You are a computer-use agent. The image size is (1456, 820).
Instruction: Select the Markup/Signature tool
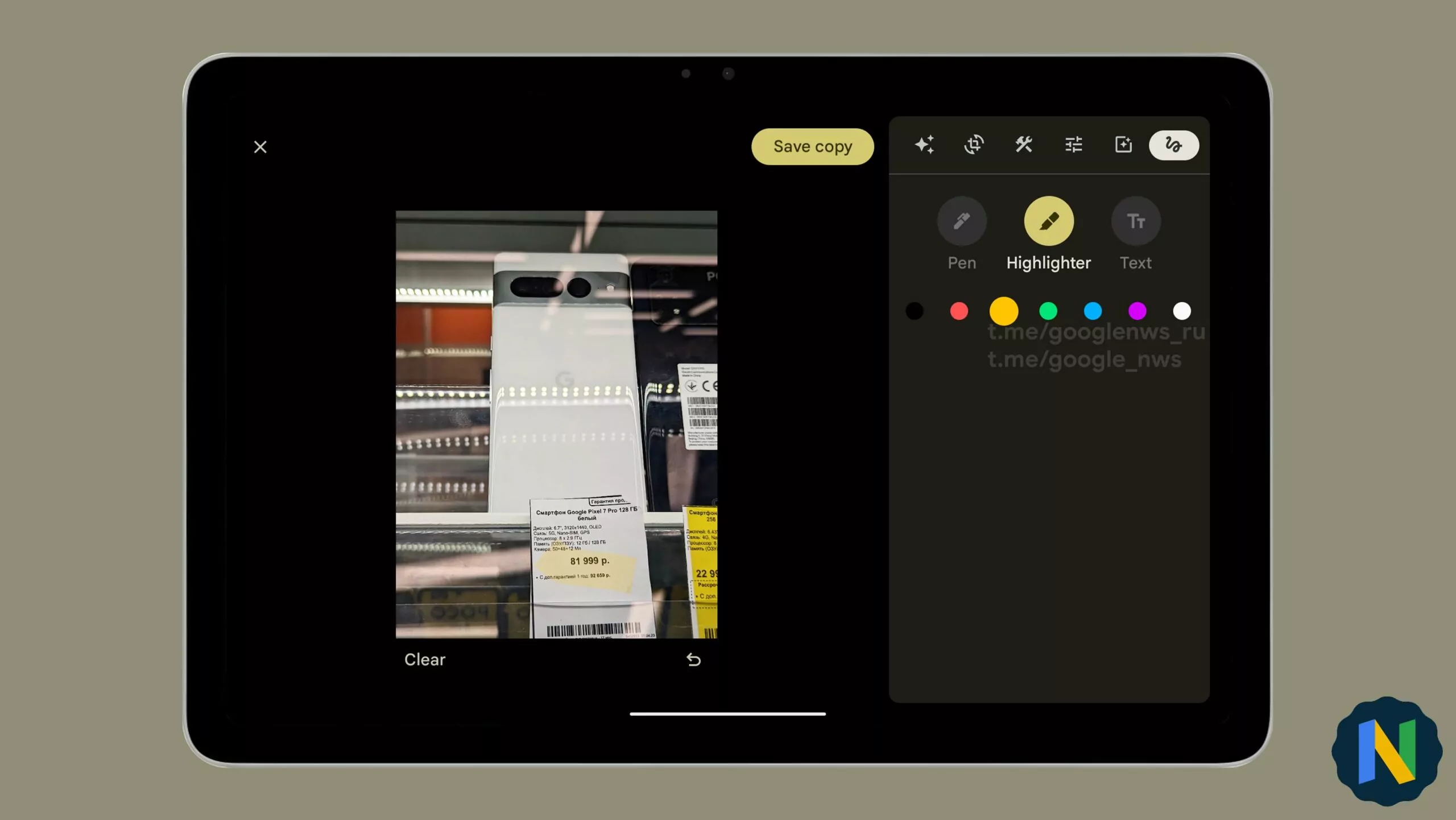1173,145
